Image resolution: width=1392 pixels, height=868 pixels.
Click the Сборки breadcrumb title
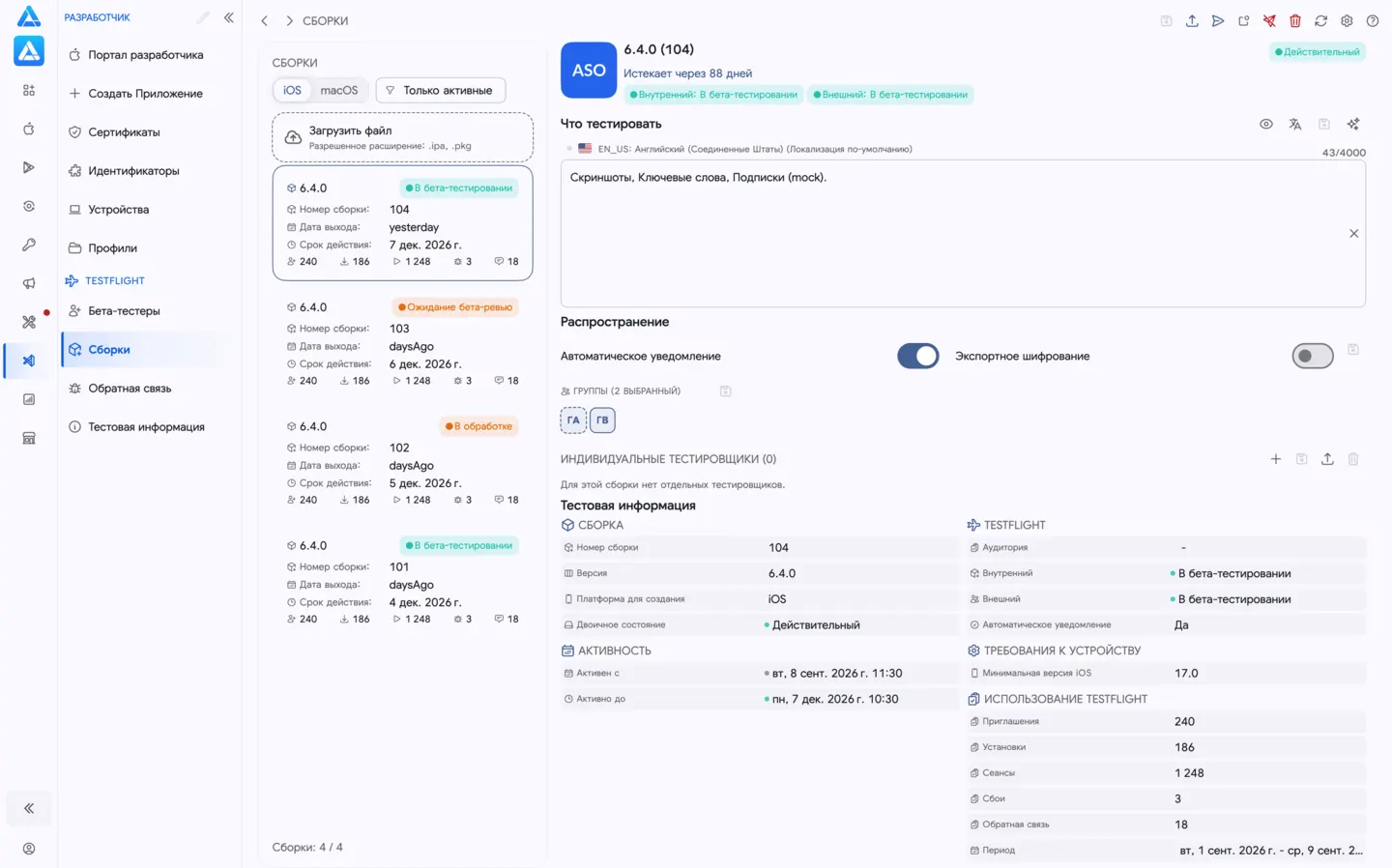[x=325, y=20]
